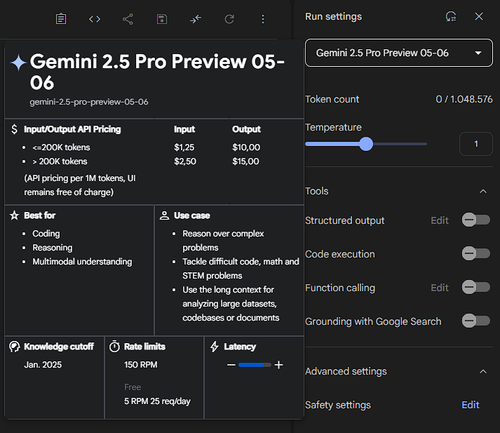Click the Use the long context item
Image resolution: width=500 pixels, height=433 pixels.
pyautogui.click(x=231, y=304)
